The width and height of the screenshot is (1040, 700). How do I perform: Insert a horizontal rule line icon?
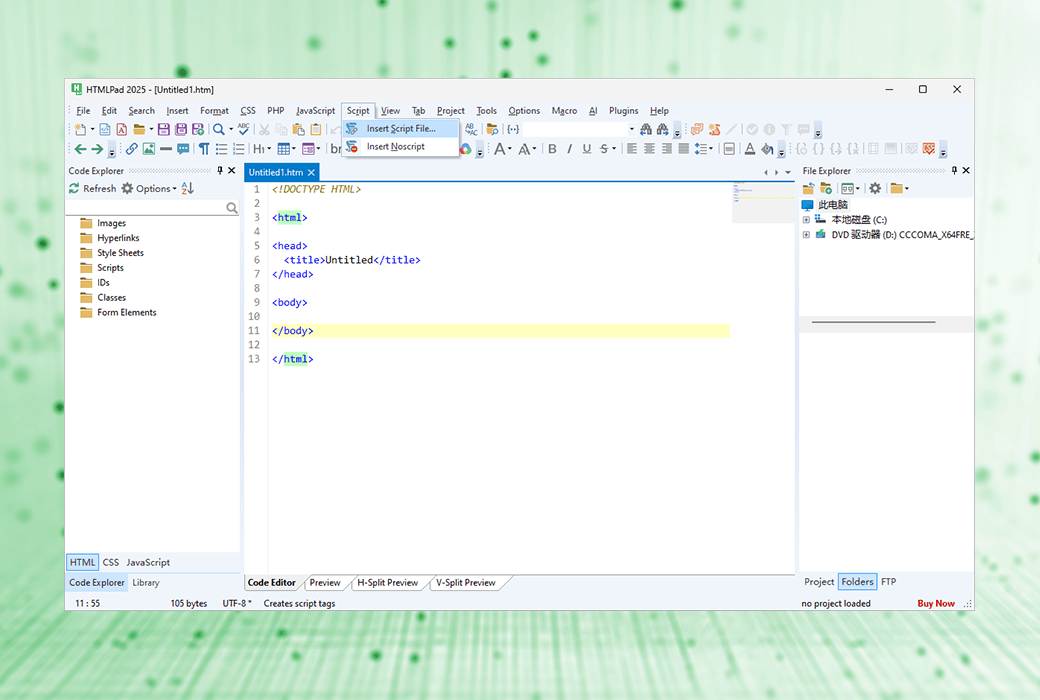pos(166,149)
